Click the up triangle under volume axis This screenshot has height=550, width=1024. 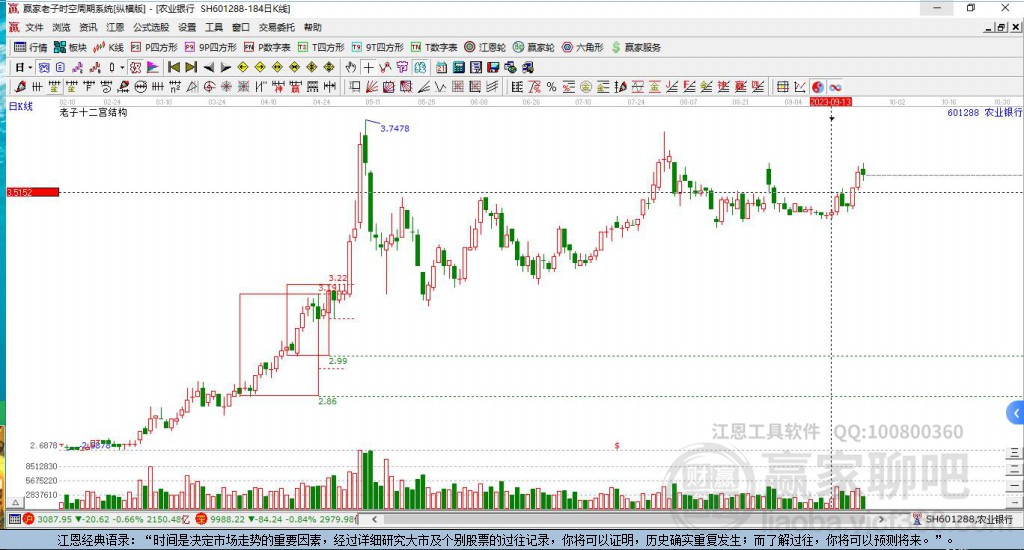pyautogui.click(x=16, y=503)
